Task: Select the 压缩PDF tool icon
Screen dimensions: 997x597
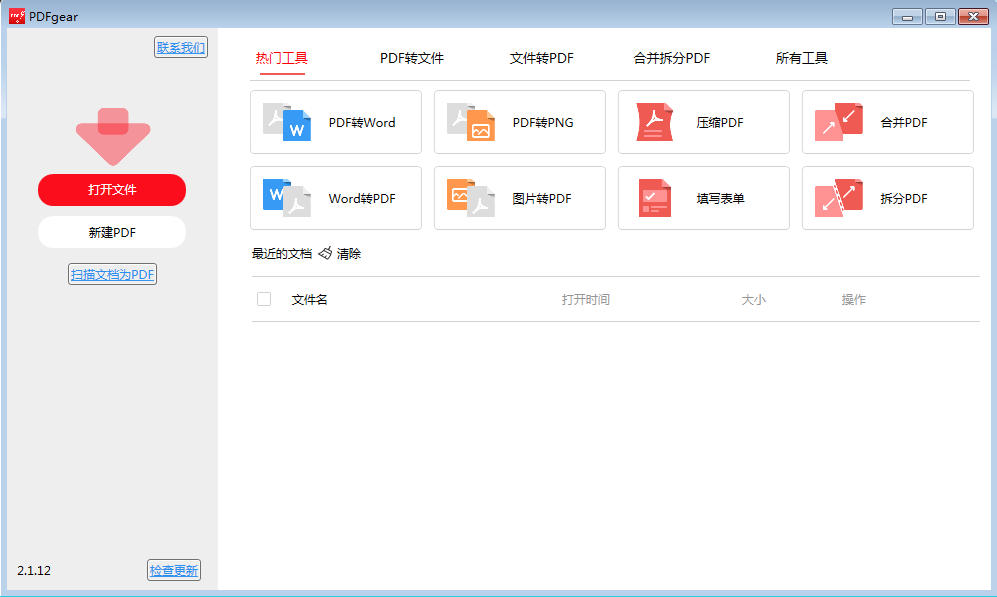Action: click(655, 122)
